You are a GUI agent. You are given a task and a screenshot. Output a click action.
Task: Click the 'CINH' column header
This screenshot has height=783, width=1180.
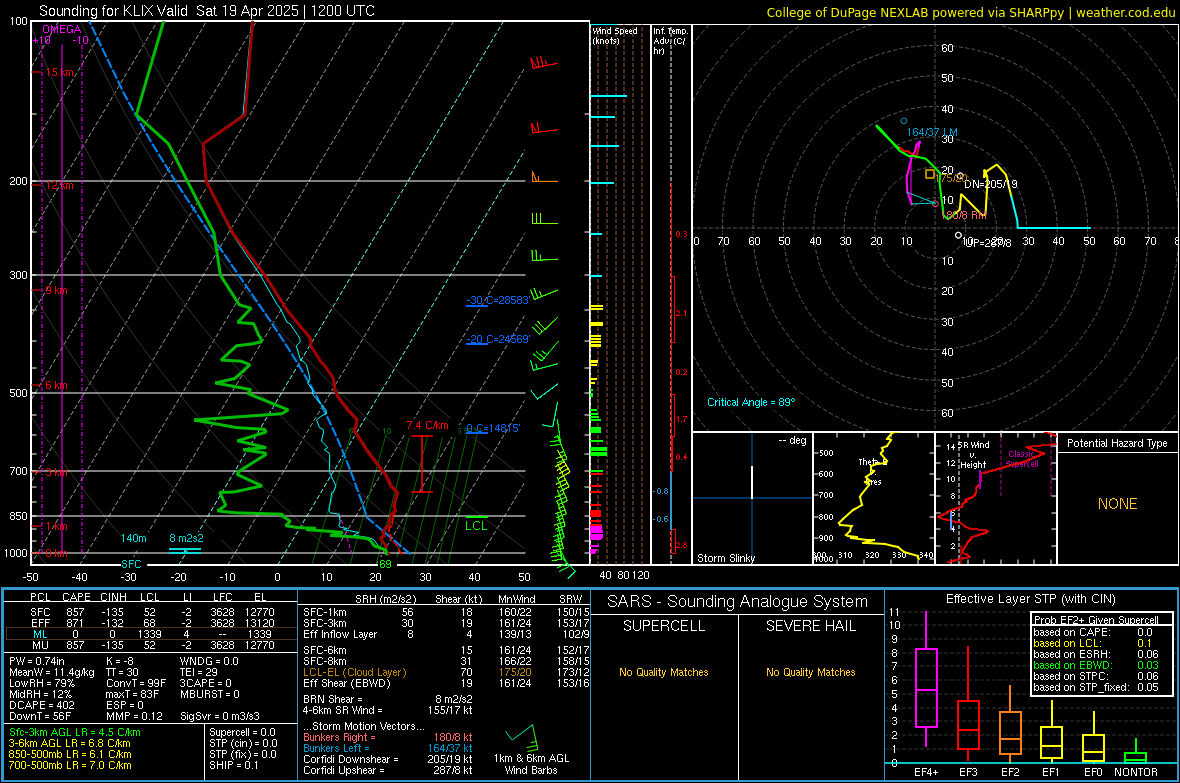click(x=113, y=597)
